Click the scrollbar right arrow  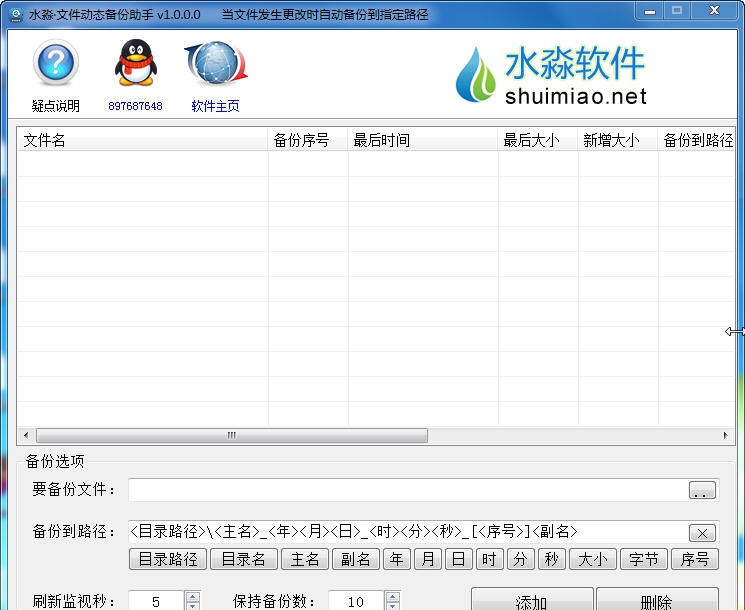pos(726,435)
